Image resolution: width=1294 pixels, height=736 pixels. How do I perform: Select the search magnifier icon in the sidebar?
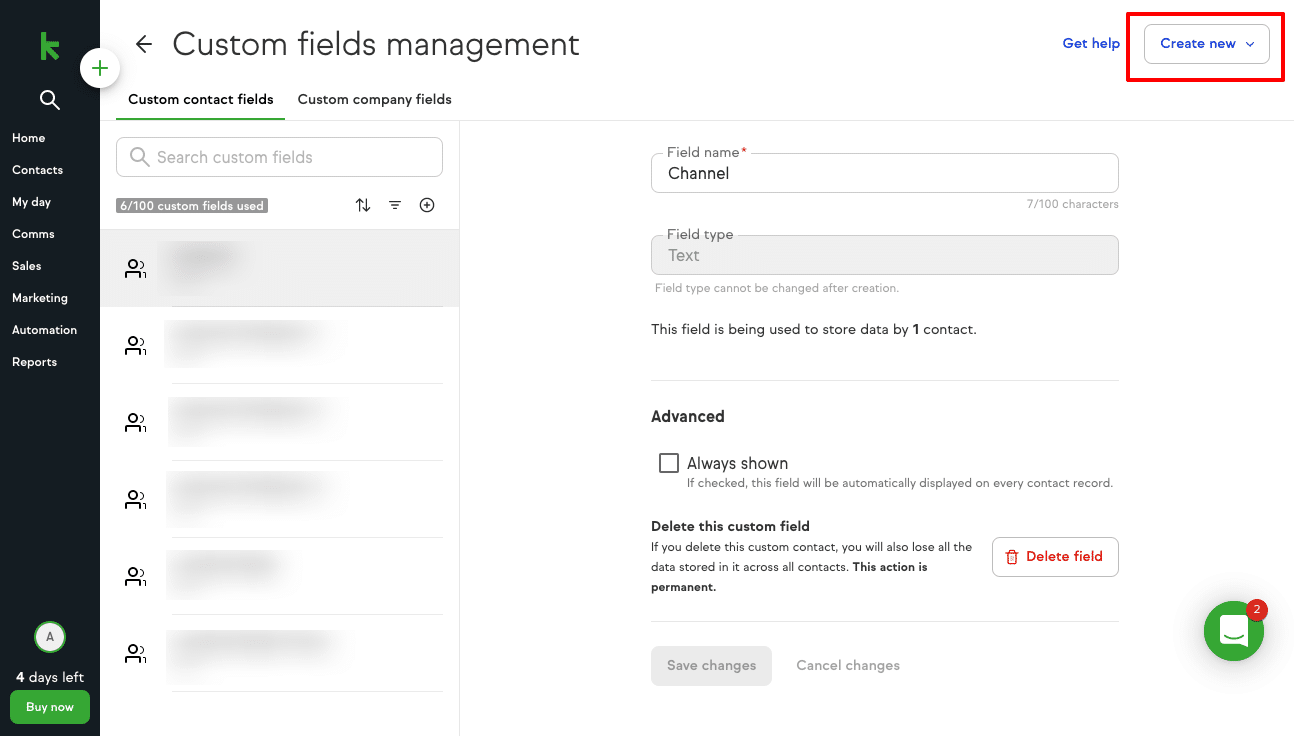tap(49, 100)
